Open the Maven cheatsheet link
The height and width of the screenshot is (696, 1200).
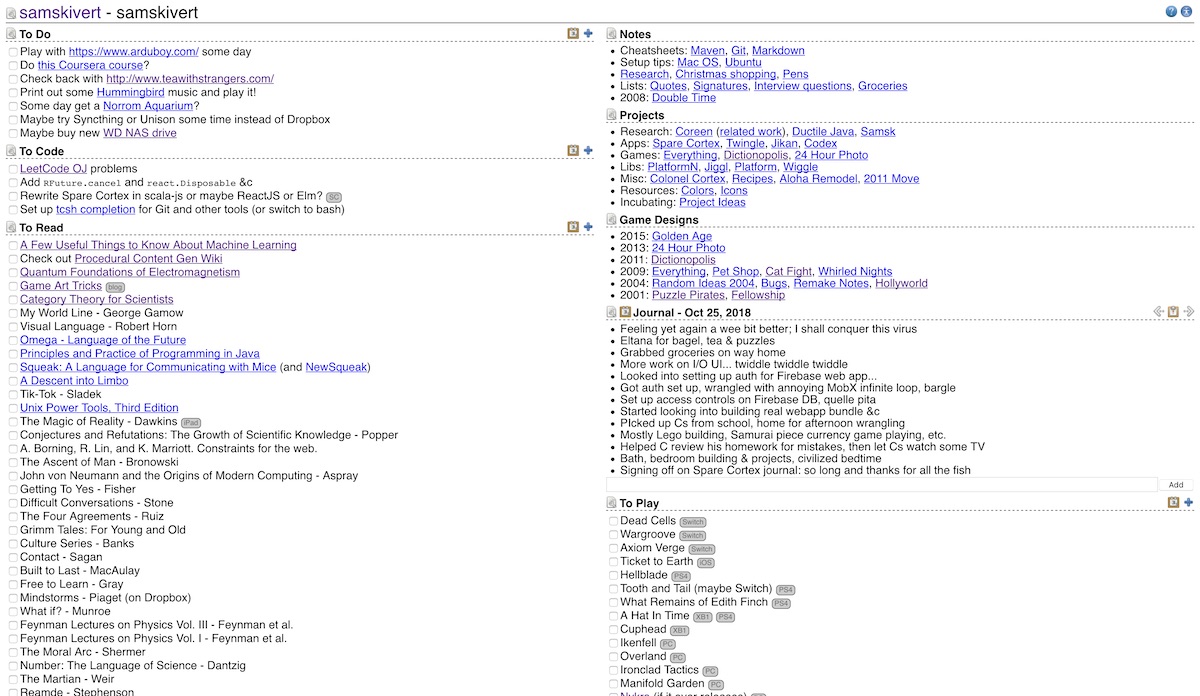coord(707,50)
